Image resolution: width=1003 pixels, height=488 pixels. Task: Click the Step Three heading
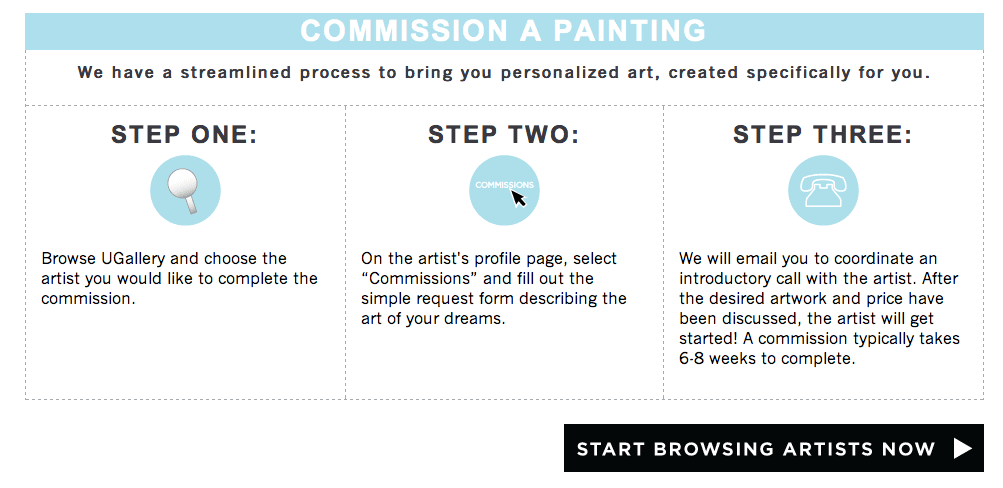(823, 135)
